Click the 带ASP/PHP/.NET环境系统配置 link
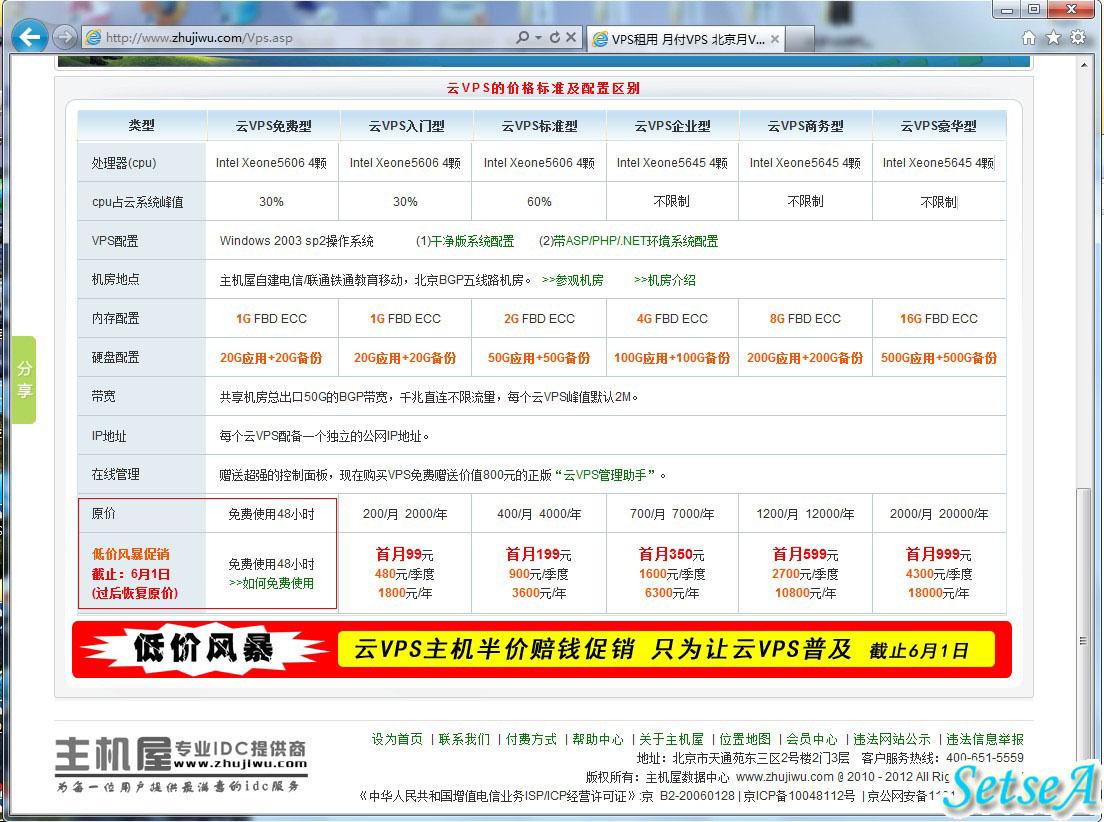This screenshot has height=822, width=1104. (x=636, y=241)
